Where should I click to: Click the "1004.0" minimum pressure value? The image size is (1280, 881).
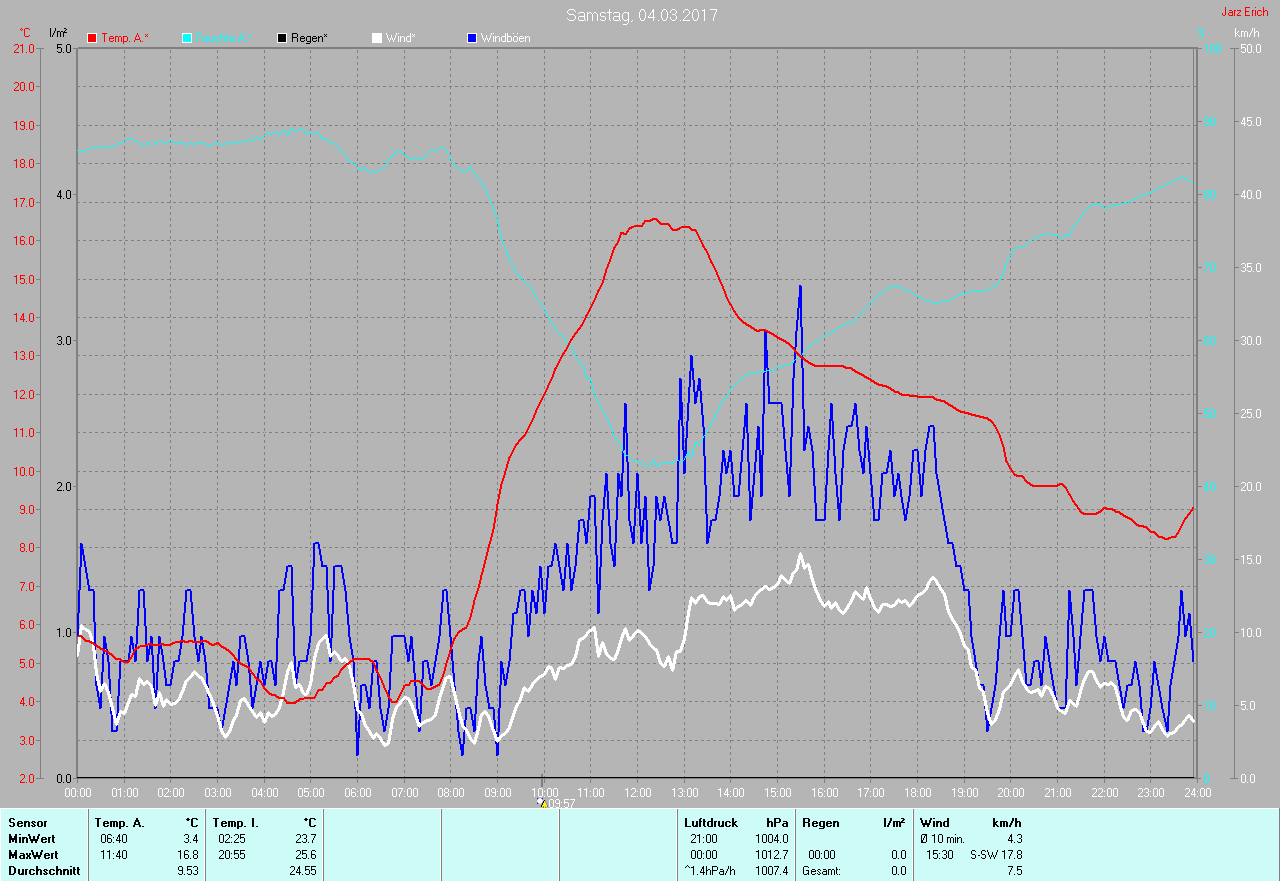[x=771, y=839]
